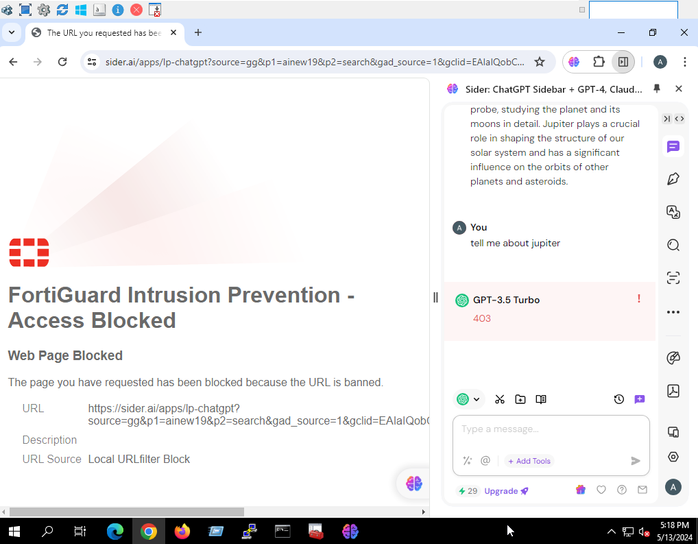Show more Sider tools via three dots
698x544 pixels.
coord(673,312)
